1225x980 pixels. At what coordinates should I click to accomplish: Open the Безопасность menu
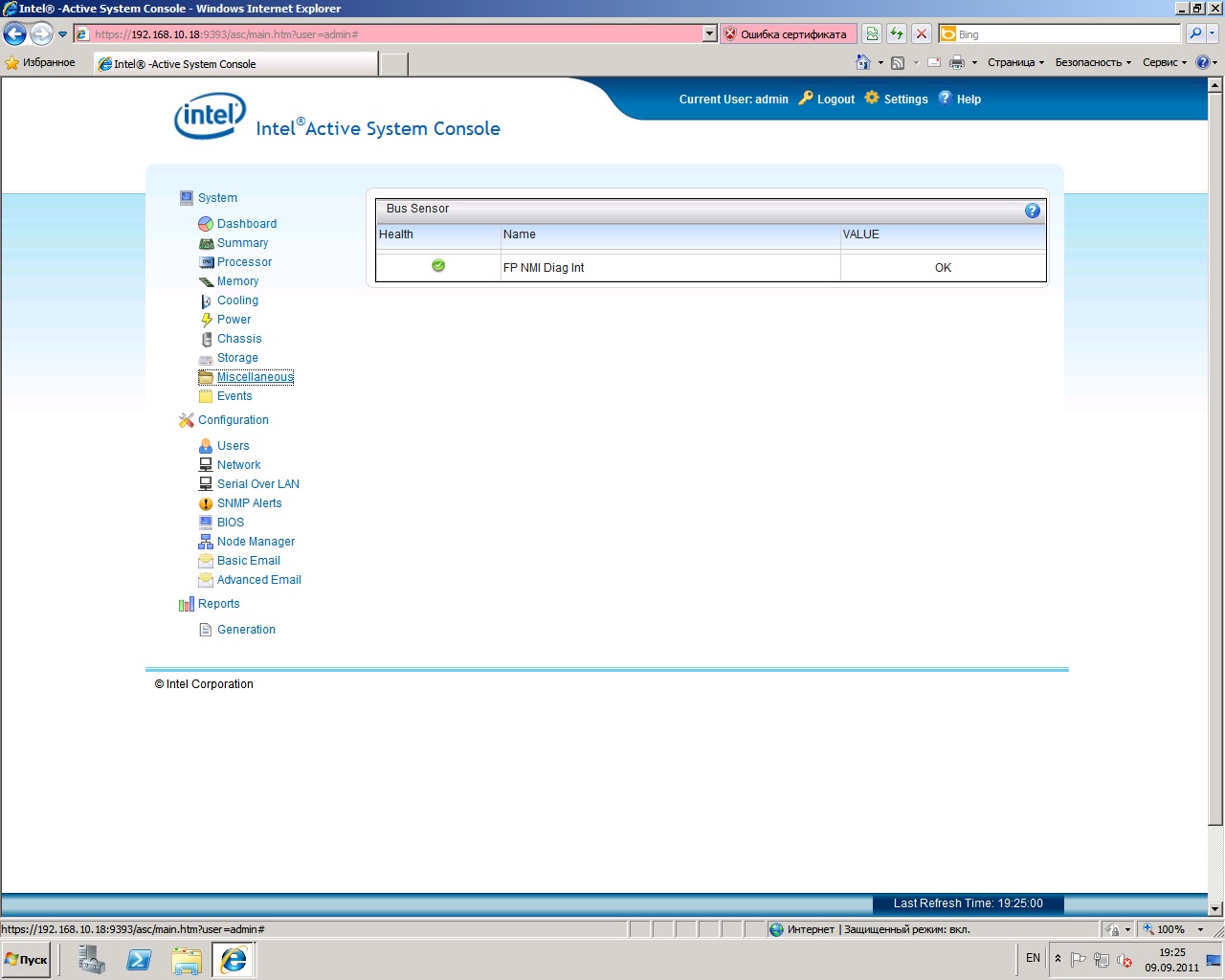[1092, 62]
